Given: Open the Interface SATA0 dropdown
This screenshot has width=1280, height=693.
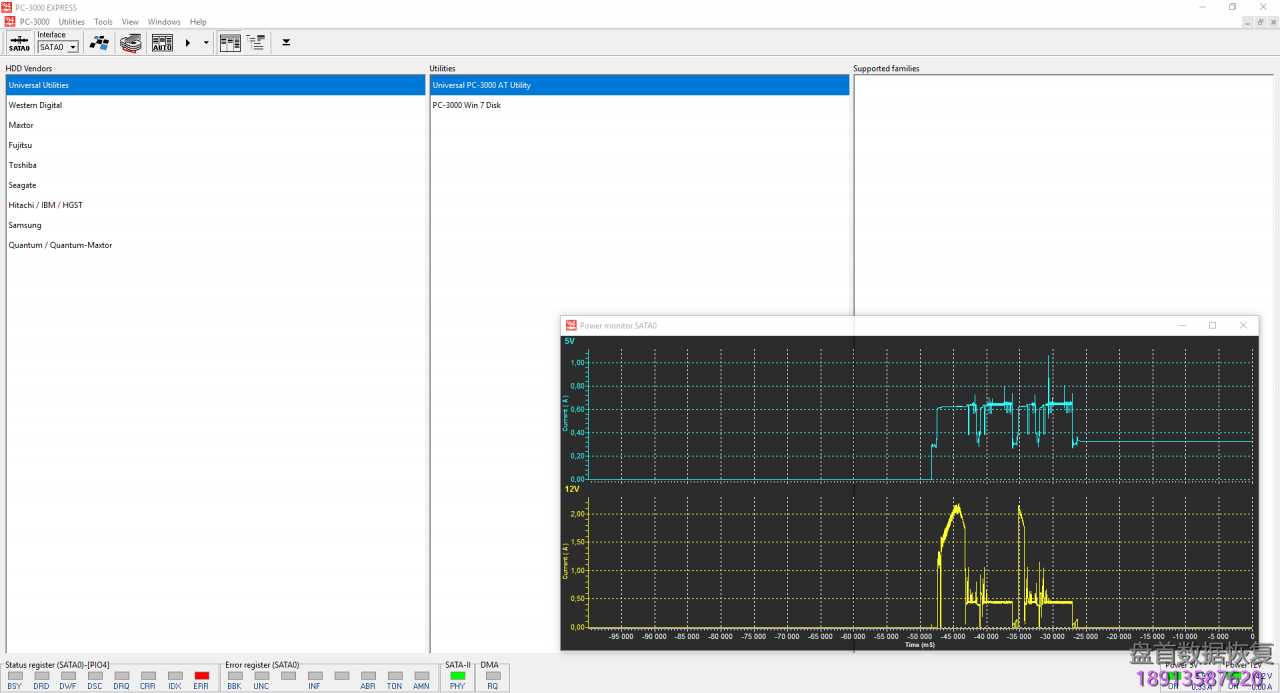Looking at the screenshot, I should click(x=73, y=48).
